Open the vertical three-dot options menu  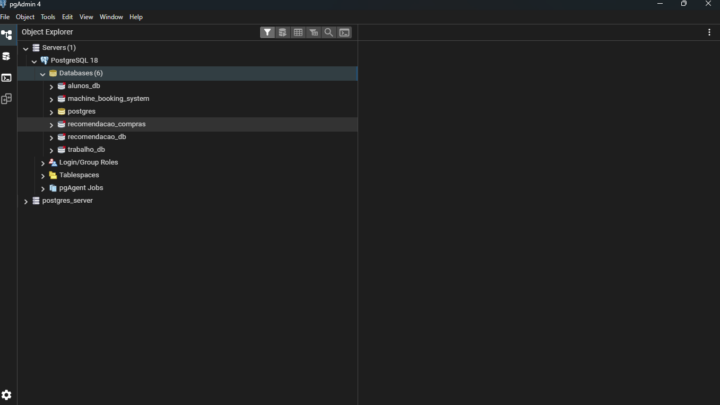(709, 32)
